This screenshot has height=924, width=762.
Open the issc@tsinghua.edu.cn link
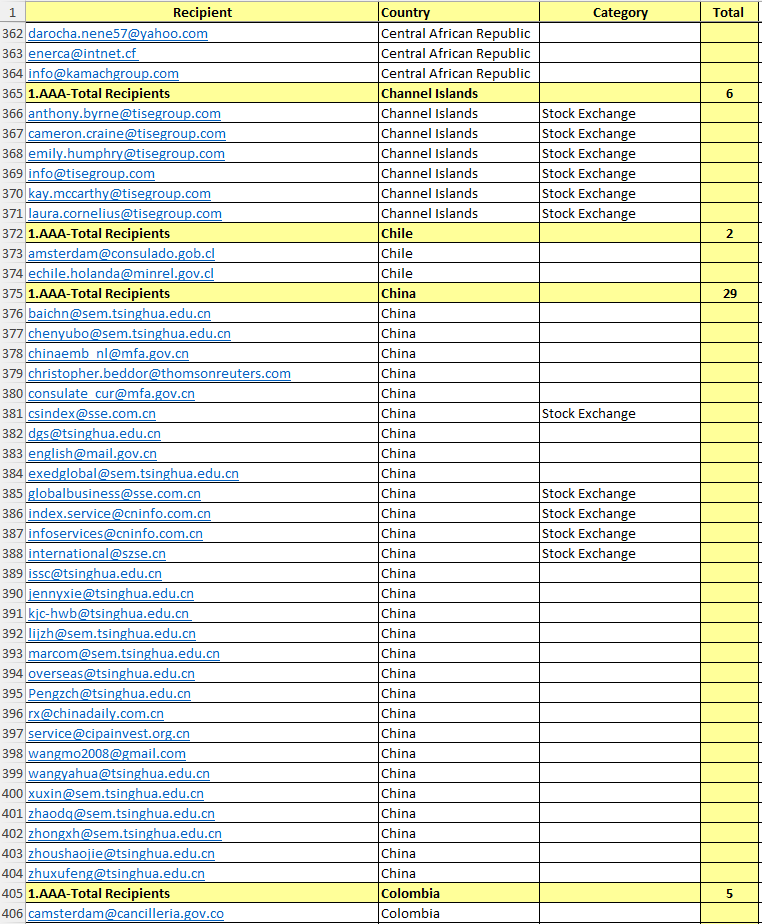[x=95, y=575]
